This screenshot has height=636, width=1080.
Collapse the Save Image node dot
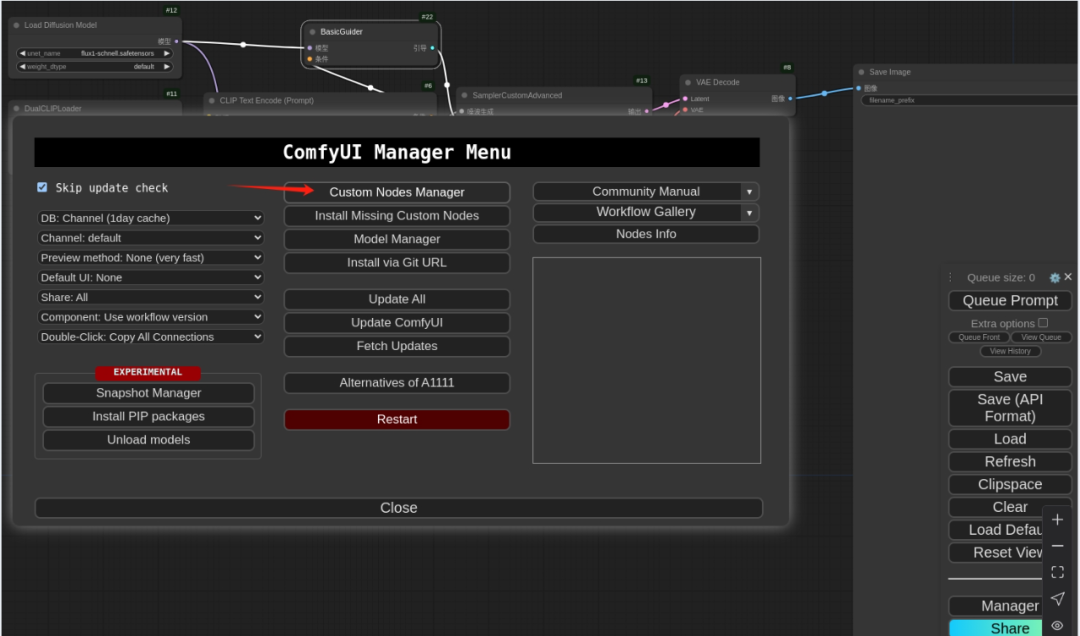click(862, 72)
